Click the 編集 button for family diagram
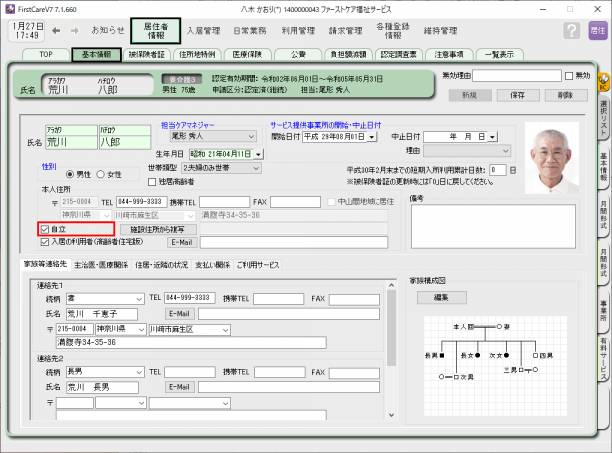 441,298
